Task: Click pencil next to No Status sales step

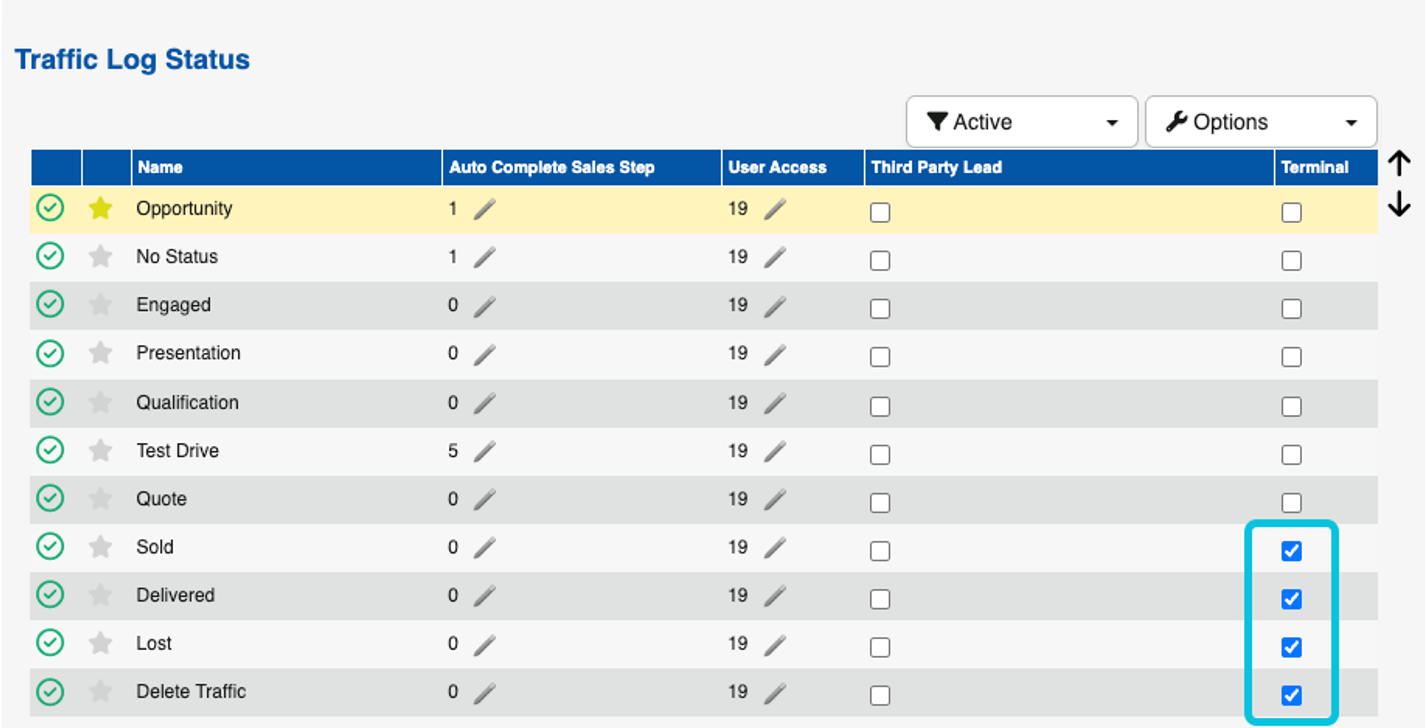Action: [484, 258]
